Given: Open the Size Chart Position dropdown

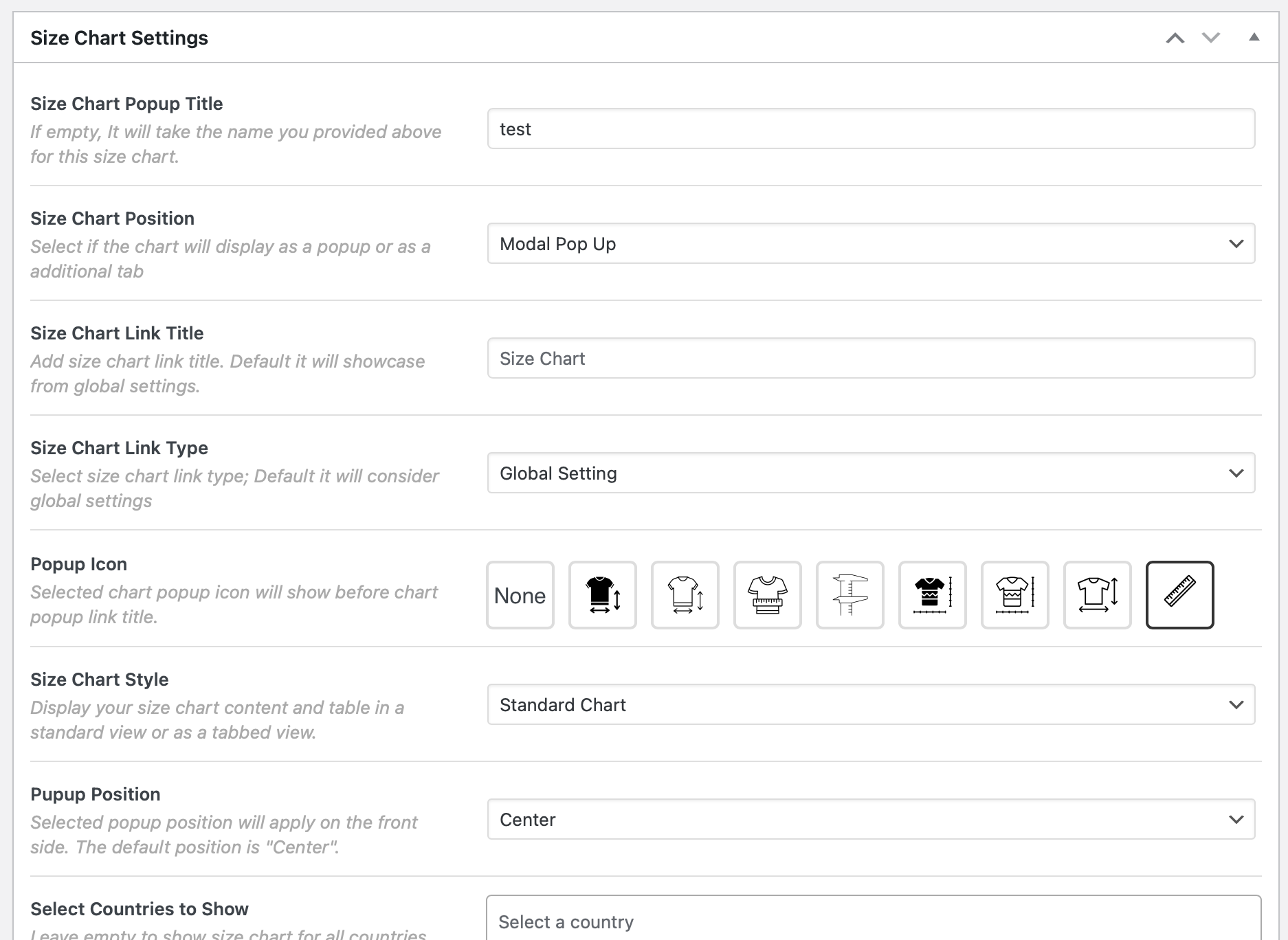Looking at the screenshot, I should [x=871, y=243].
